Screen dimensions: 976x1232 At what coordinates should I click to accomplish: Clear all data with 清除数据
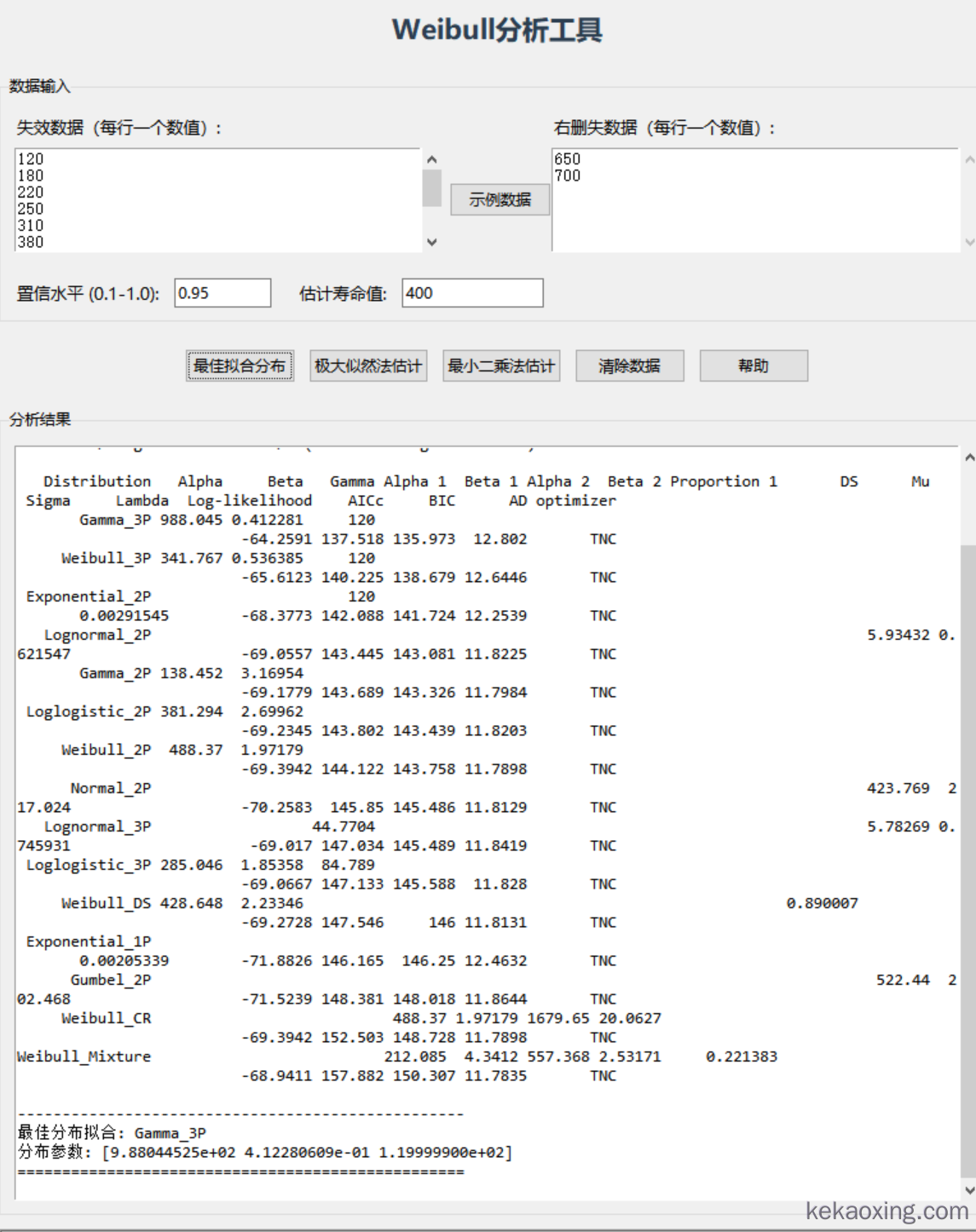pyautogui.click(x=629, y=366)
